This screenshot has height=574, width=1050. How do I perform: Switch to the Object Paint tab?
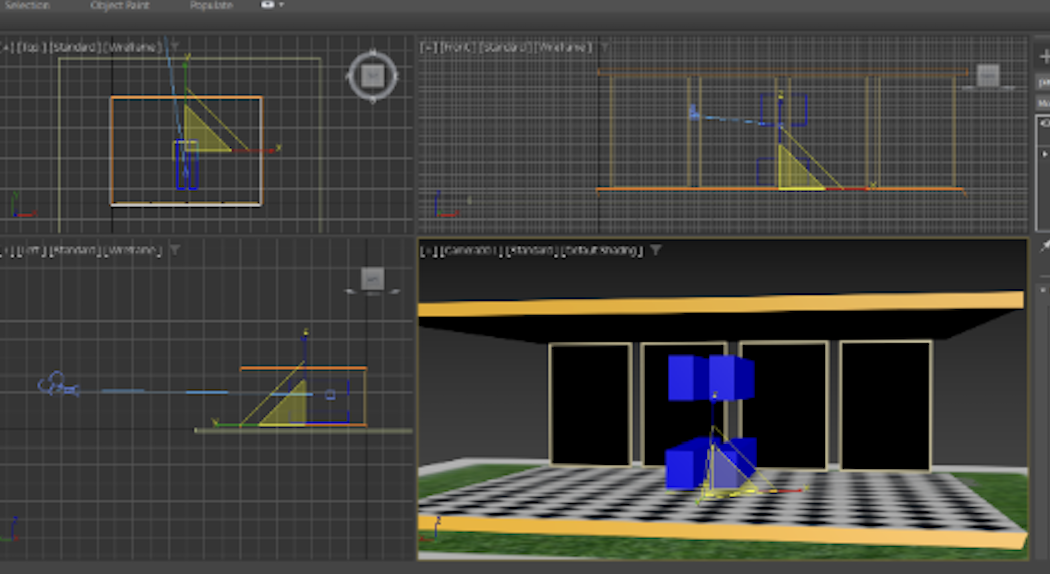point(120,5)
